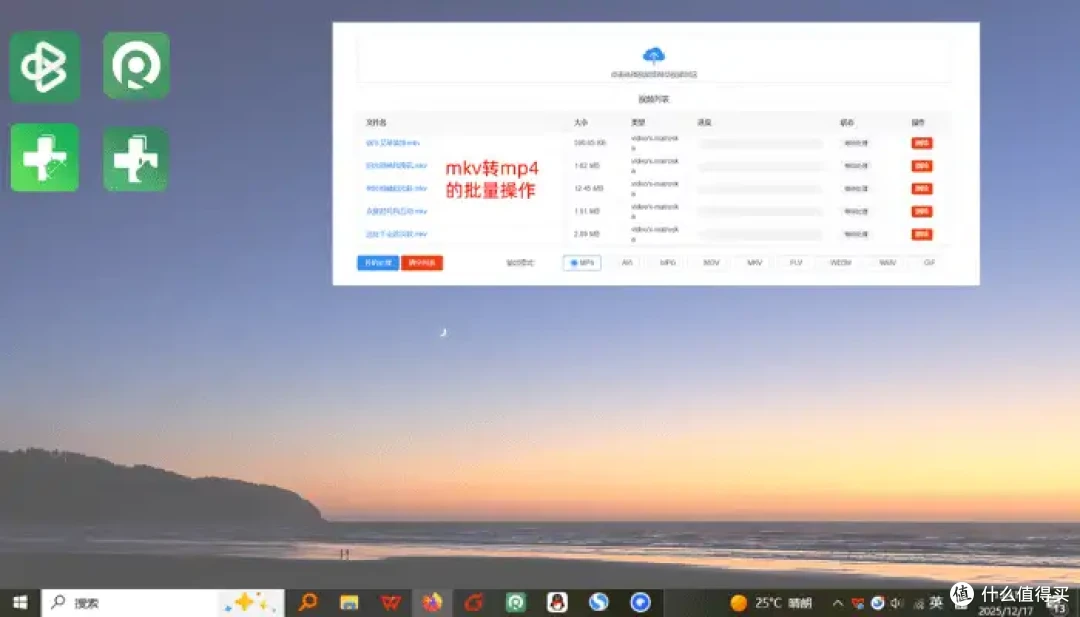Click progress bar of the 12.45 MB file
Screen dimensions: 1080x617
pos(760,189)
